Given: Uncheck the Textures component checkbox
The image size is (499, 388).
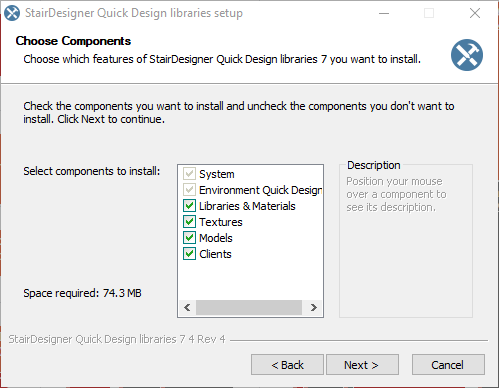Looking at the screenshot, I should [189, 222].
